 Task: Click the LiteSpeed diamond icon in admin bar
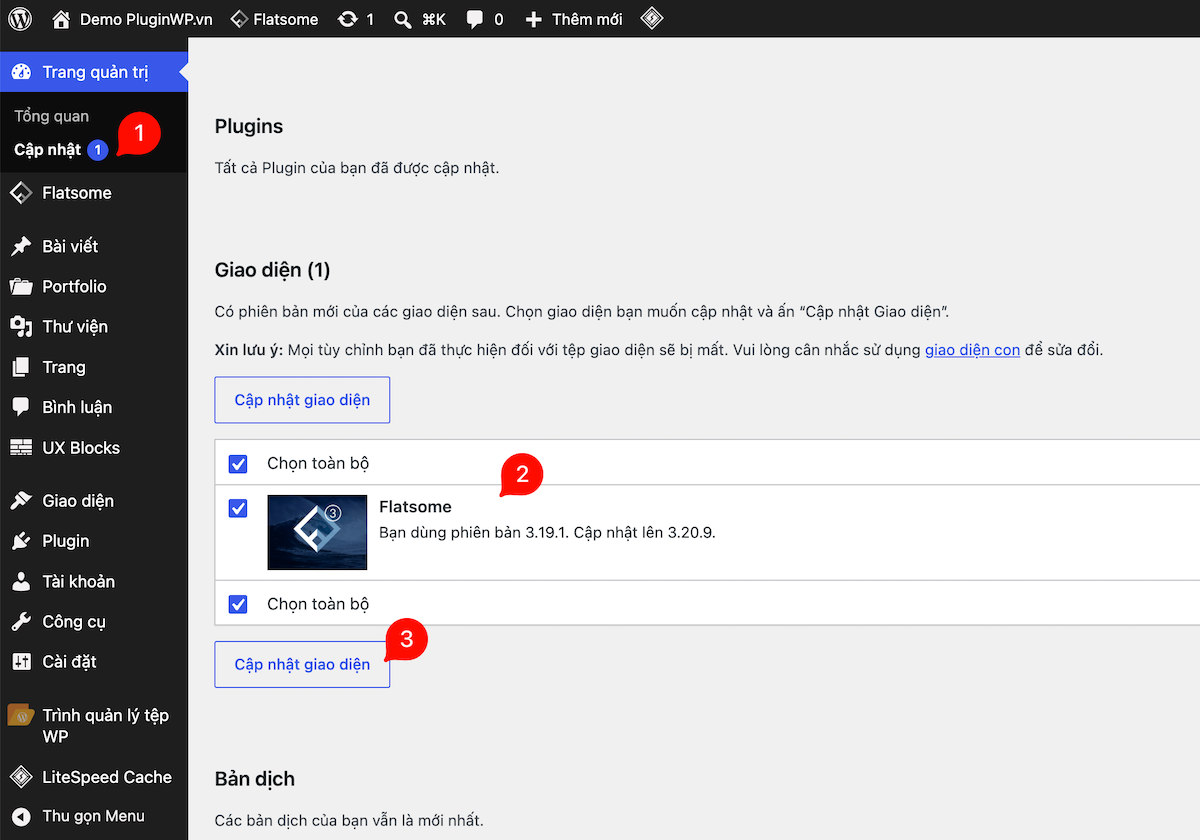point(652,19)
